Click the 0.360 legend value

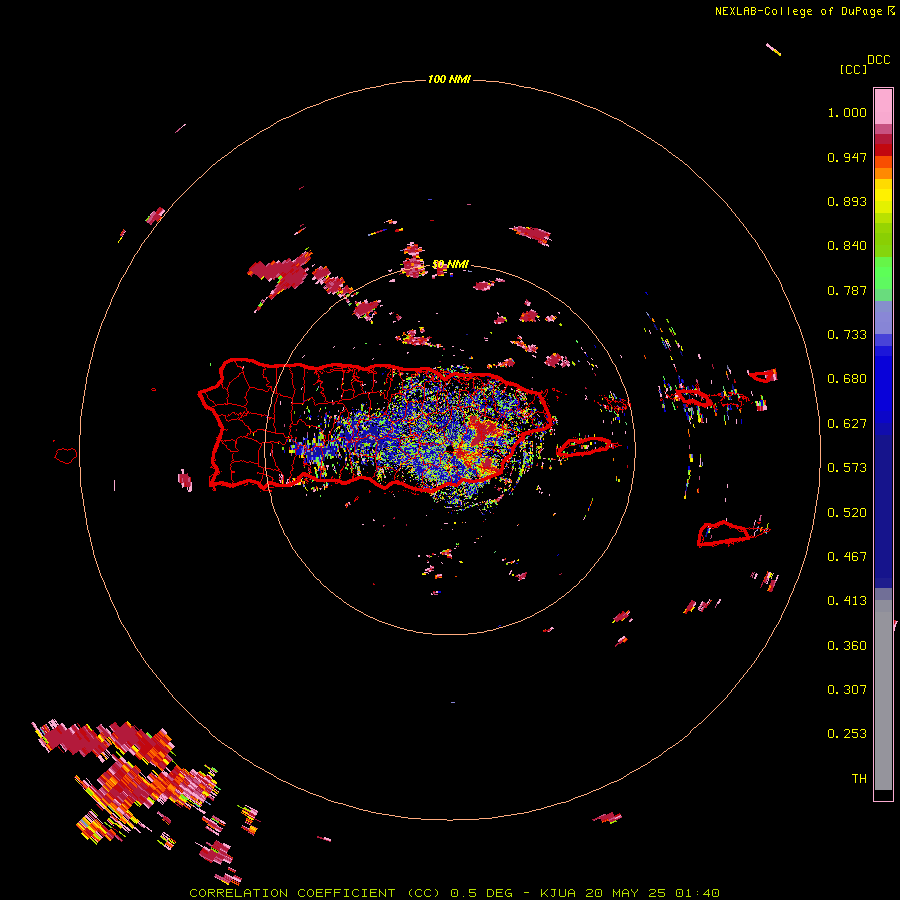[x=847, y=646]
